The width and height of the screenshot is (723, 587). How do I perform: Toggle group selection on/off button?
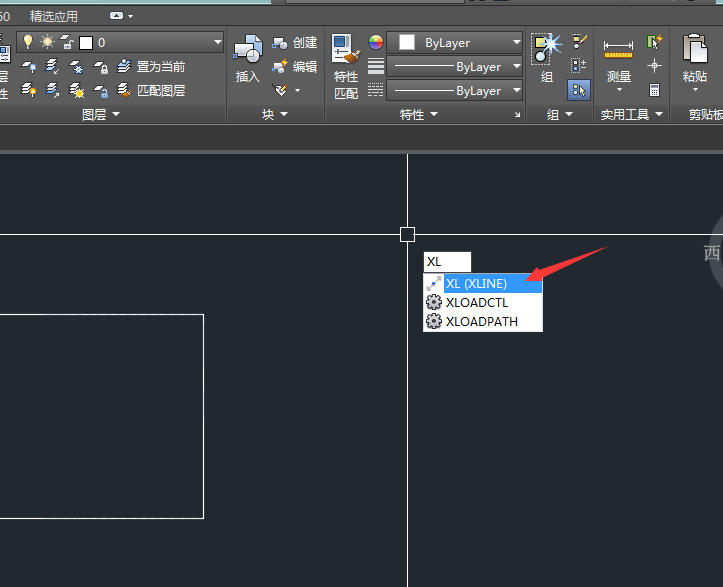click(x=578, y=90)
